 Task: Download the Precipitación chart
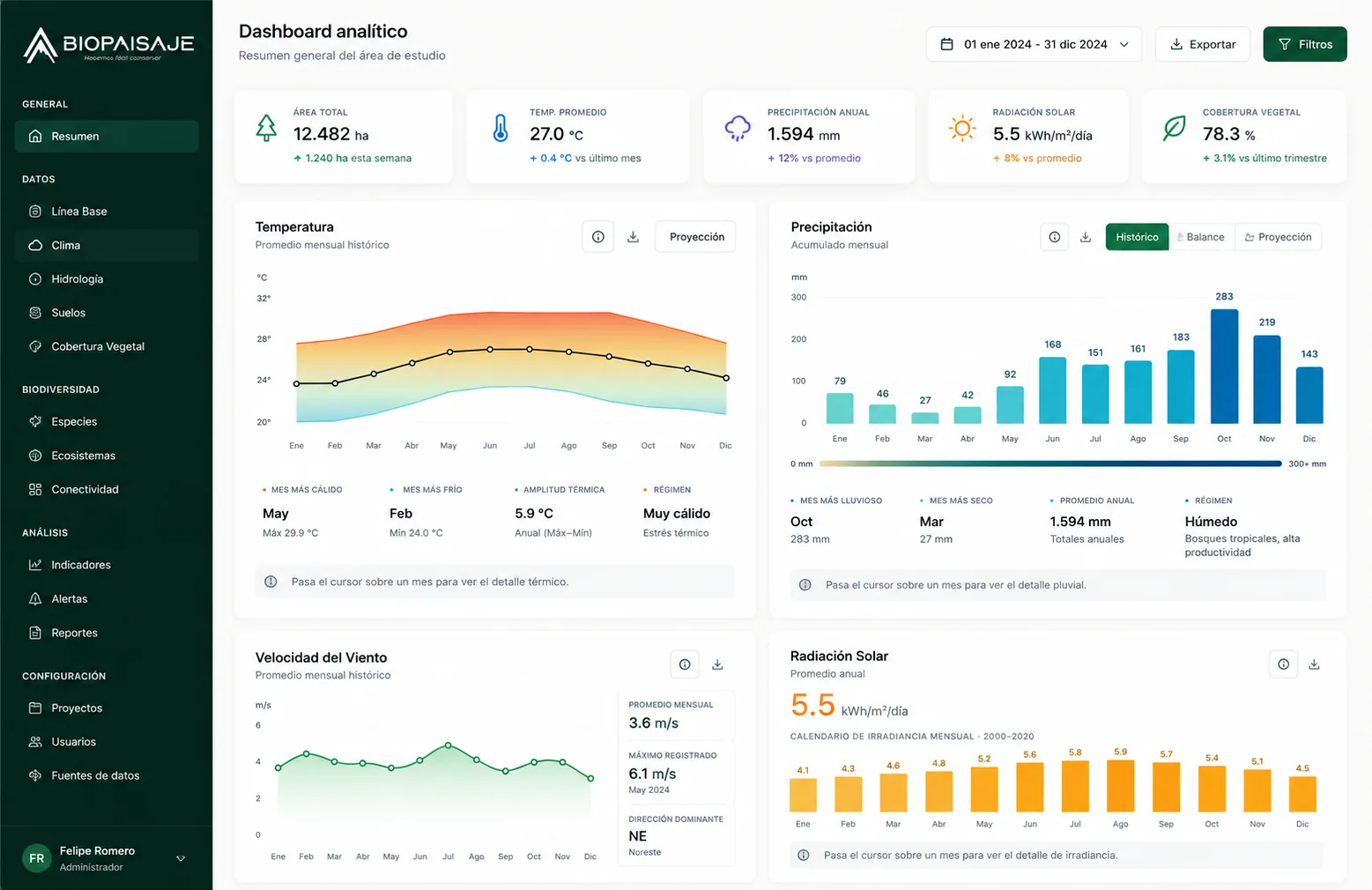(1086, 237)
